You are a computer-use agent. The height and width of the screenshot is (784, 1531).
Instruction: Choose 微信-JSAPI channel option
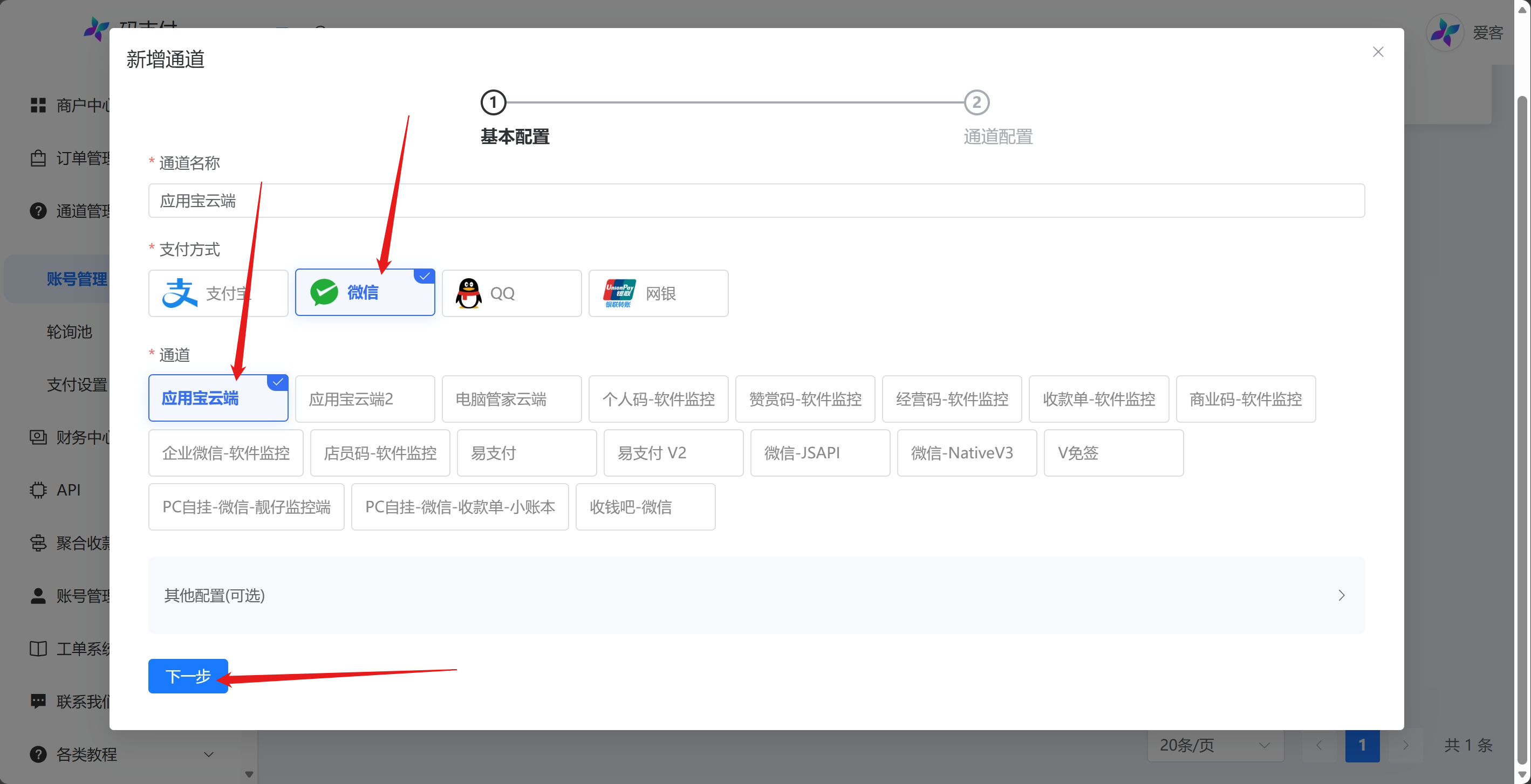(x=820, y=452)
